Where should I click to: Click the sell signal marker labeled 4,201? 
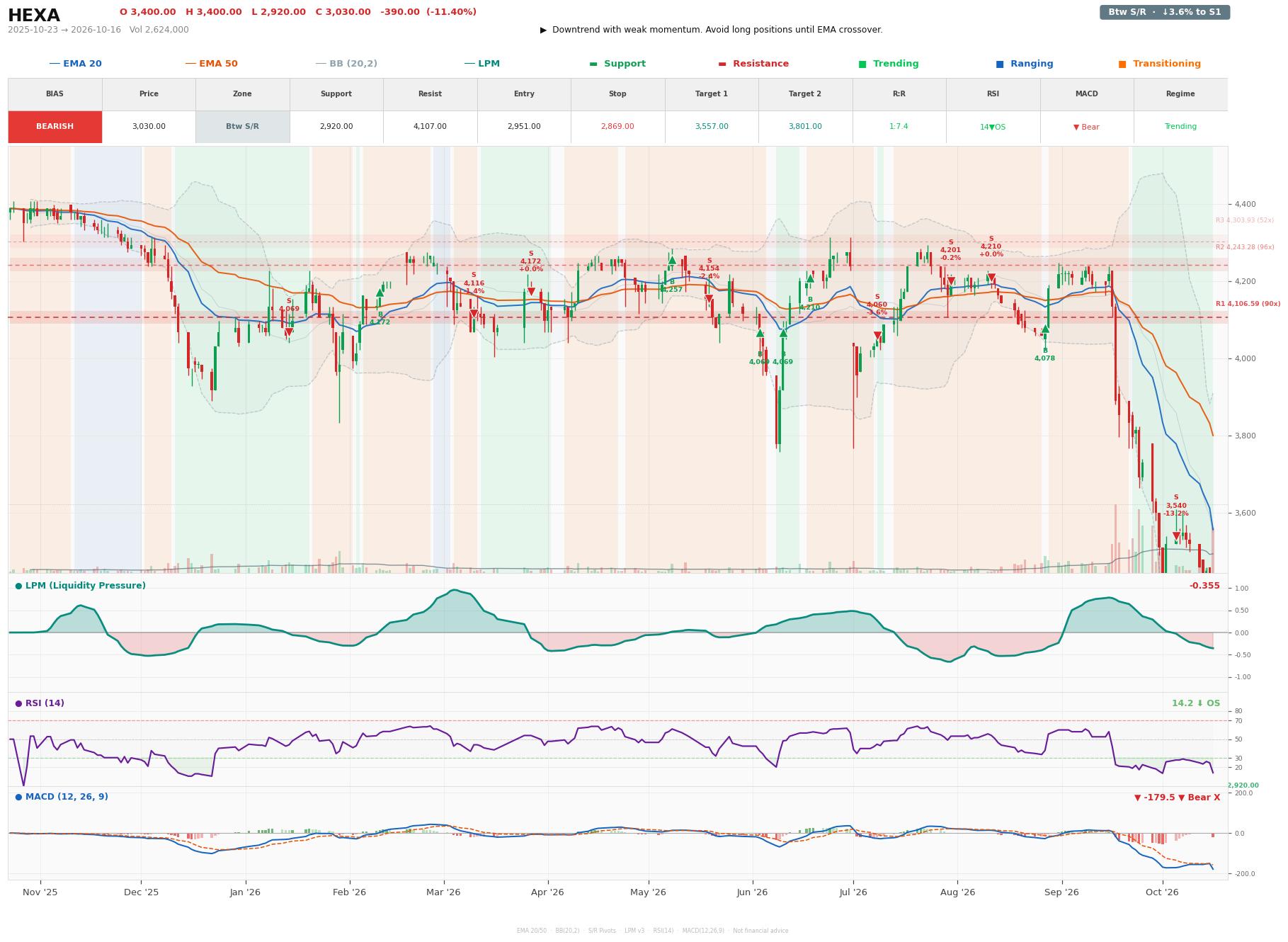tap(951, 281)
